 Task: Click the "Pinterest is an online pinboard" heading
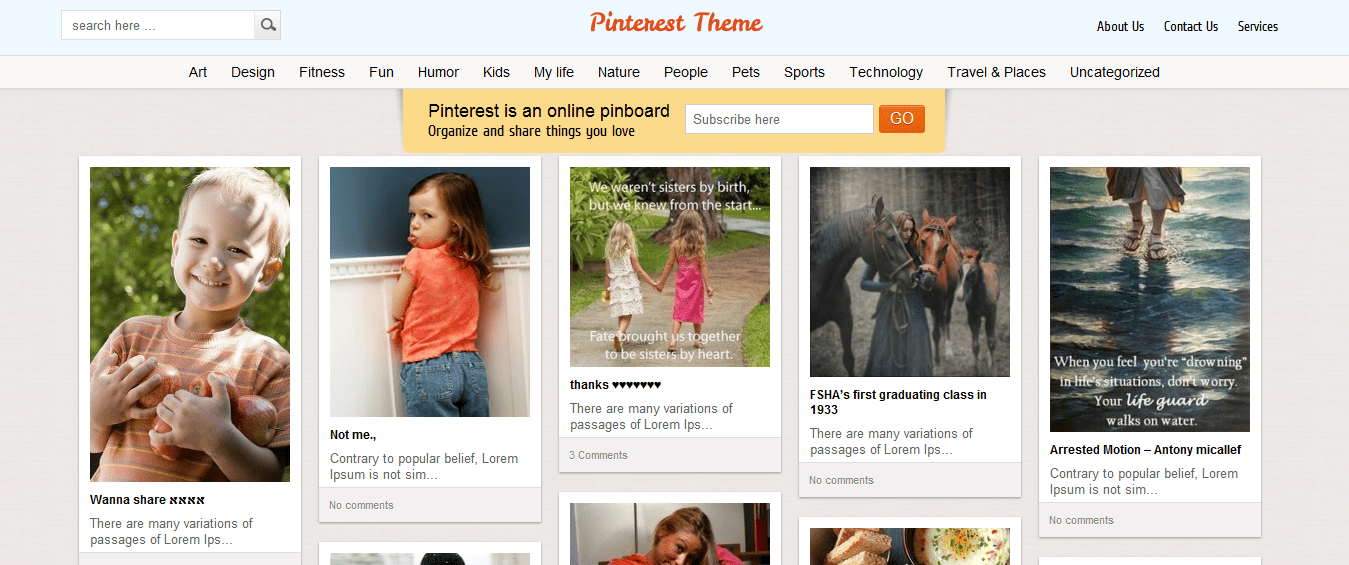coord(549,111)
